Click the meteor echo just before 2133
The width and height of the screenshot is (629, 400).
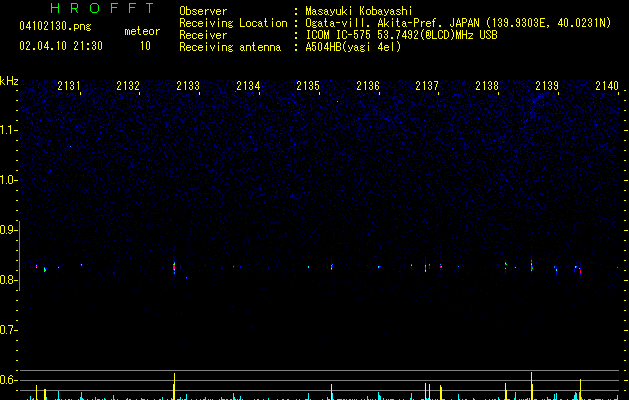(x=174, y=266)
